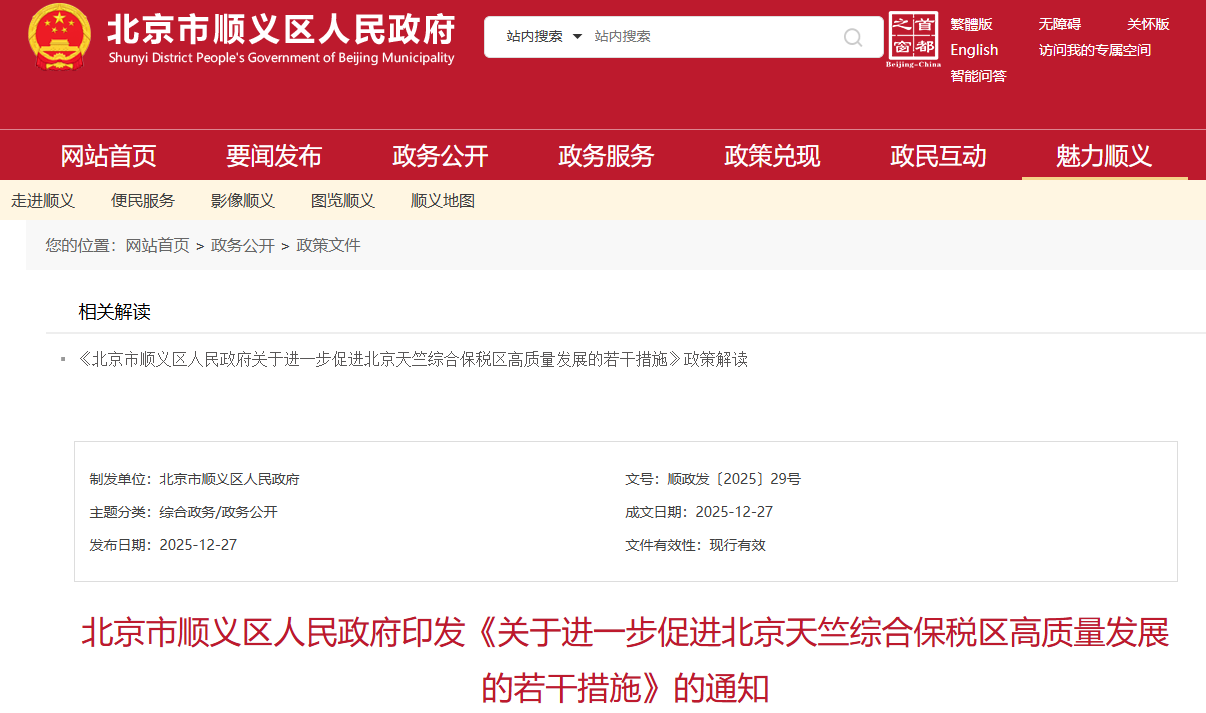The height and width of the screenshot is (713, 1206).
Task: Open the 首都之窗 Beijing-China portal icon
Action: click(913, 40)
